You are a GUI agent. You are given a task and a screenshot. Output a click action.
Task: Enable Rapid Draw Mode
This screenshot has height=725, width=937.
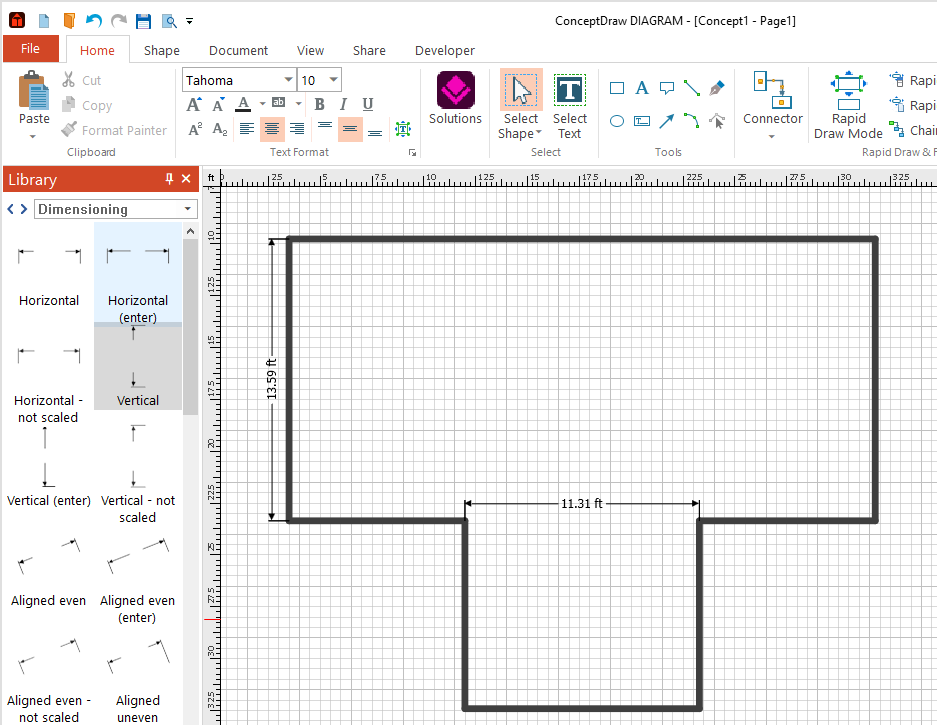pyautogui.click(x=848, y=105)
